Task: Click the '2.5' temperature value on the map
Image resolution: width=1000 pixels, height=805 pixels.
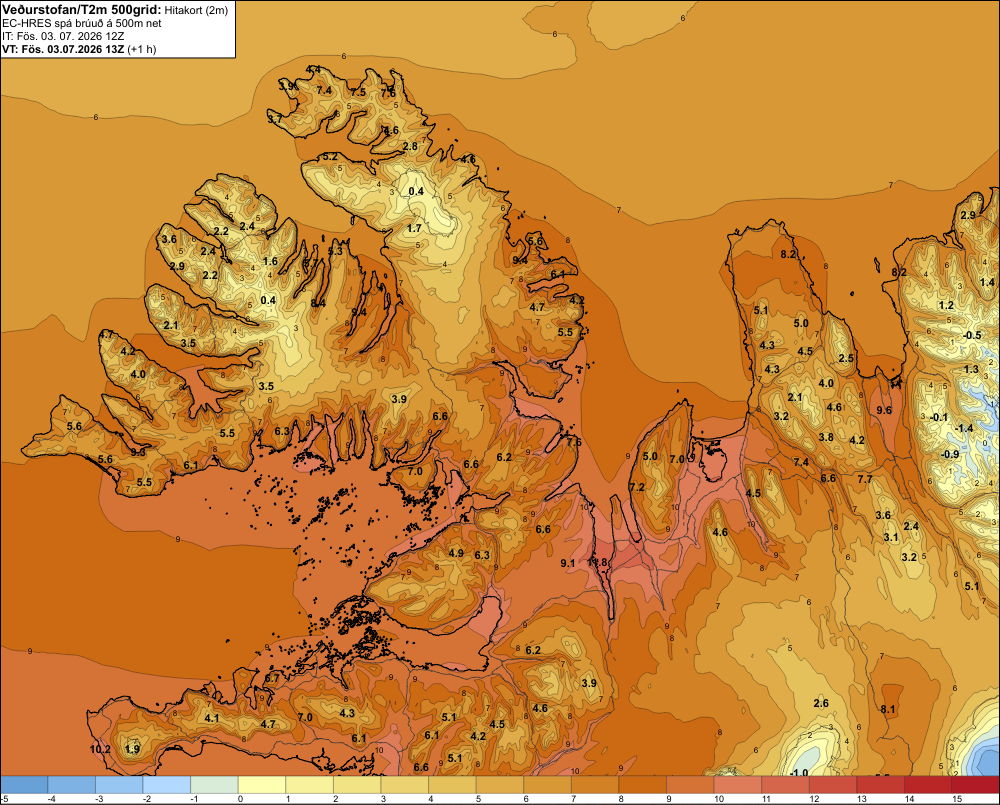Action: pos(846,358)
